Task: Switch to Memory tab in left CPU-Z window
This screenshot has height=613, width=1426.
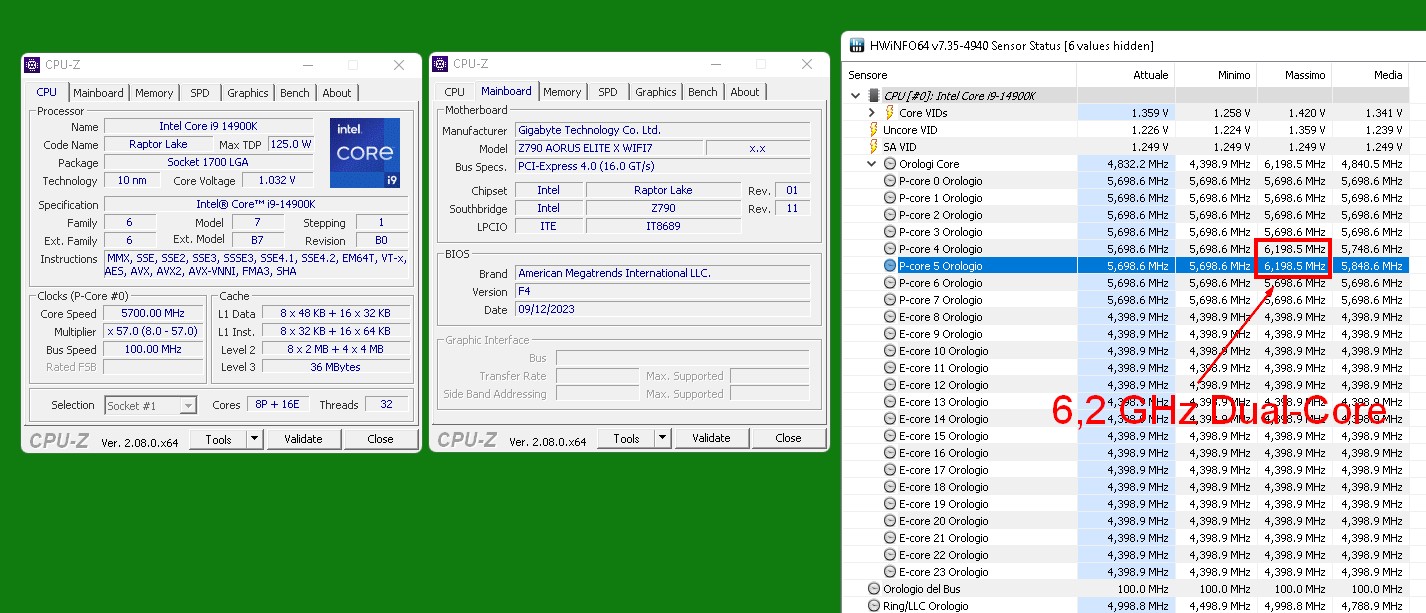Action: (x=154, y=93)
